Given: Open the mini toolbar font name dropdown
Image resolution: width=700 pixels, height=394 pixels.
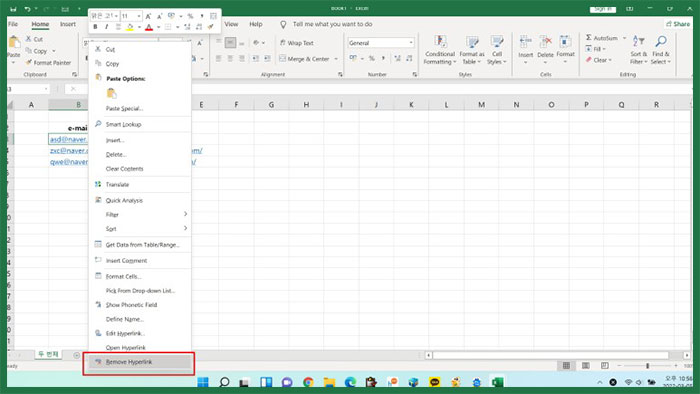Looking at the screenshot, I should [x=116, y=16].
